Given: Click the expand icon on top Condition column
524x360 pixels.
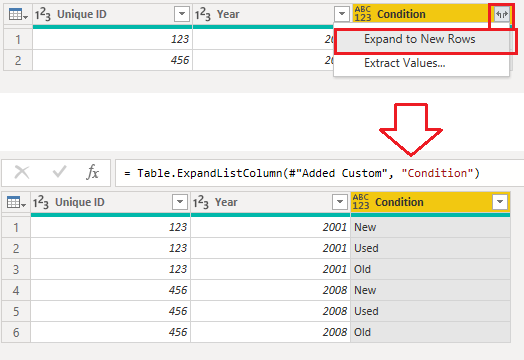Looking at the screenshot, I should coord(502,14).
